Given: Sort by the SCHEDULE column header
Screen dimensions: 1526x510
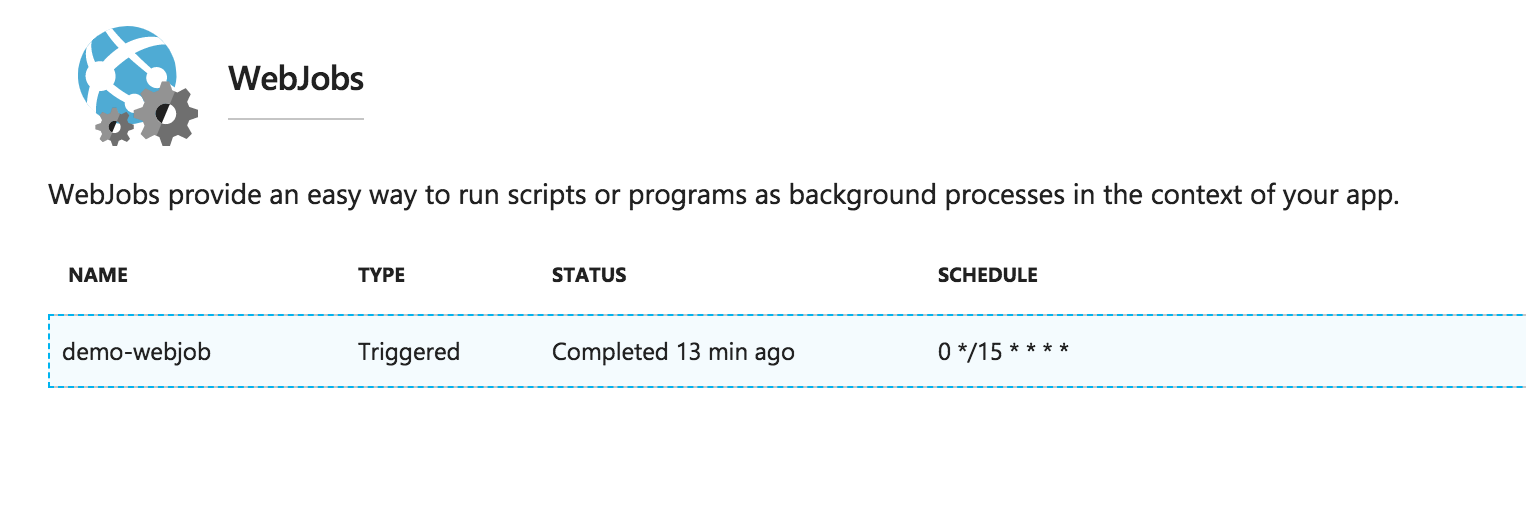Looking at the screenshot, I should point(987,275).
